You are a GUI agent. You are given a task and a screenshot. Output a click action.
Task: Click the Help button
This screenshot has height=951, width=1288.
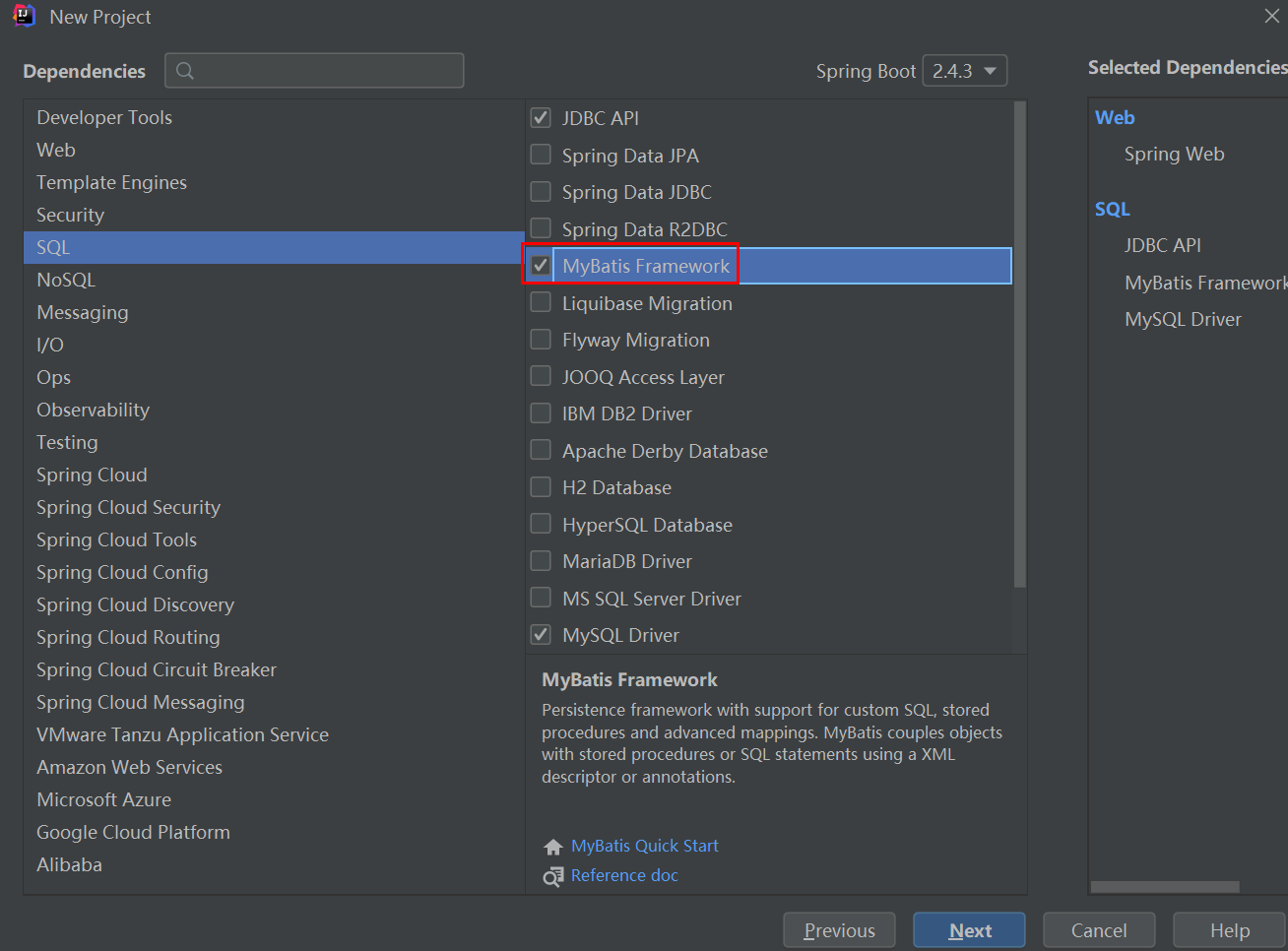1230,930
